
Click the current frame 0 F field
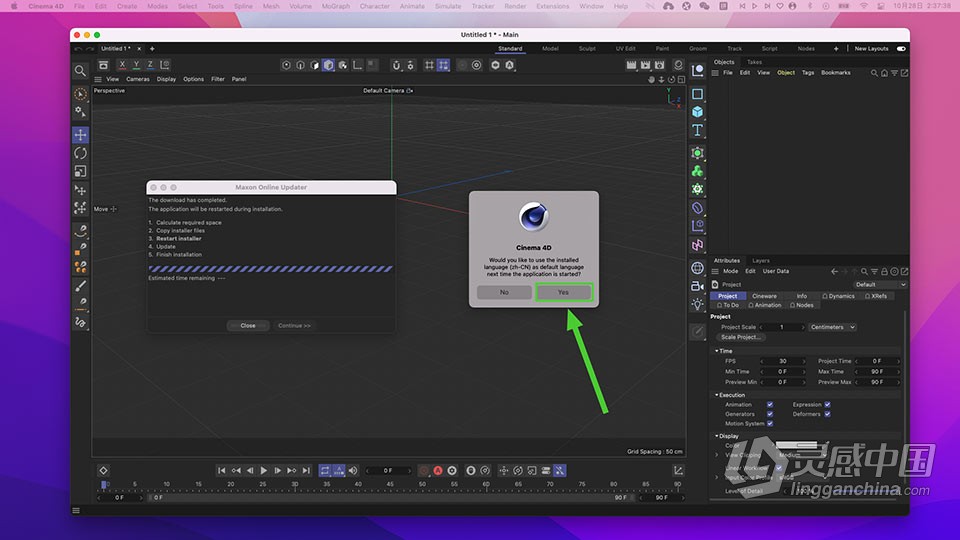click(x=388, y=470)
